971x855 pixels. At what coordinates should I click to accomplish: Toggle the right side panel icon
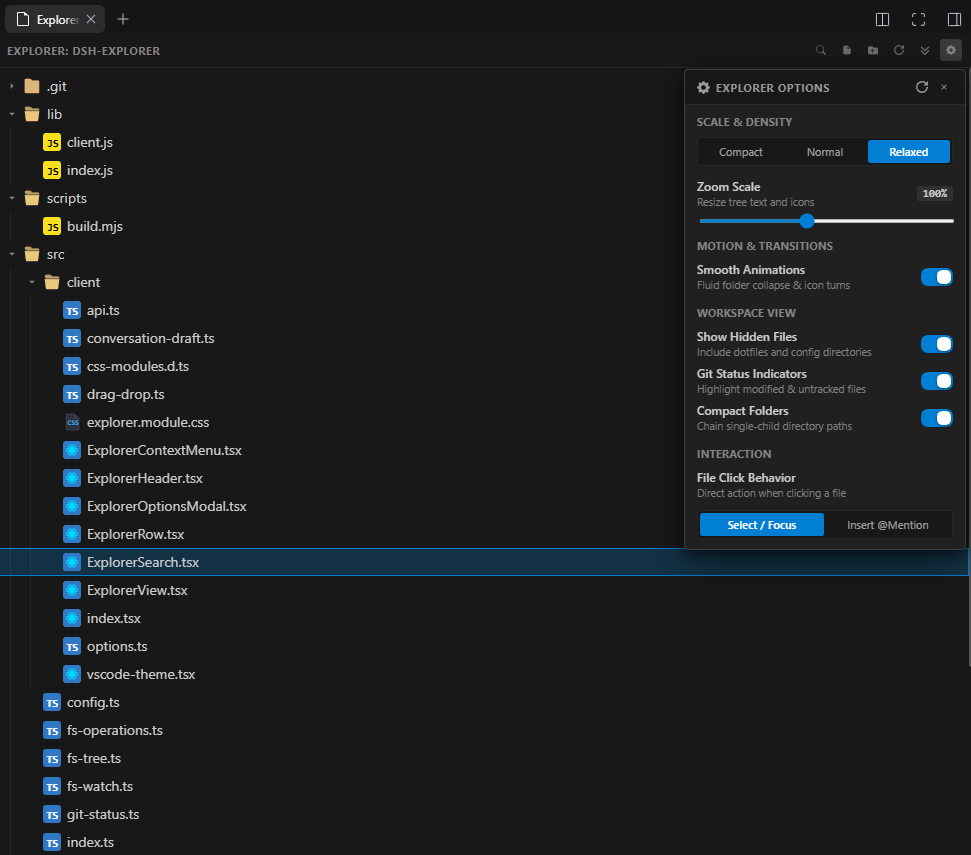(x=954, y=19)
